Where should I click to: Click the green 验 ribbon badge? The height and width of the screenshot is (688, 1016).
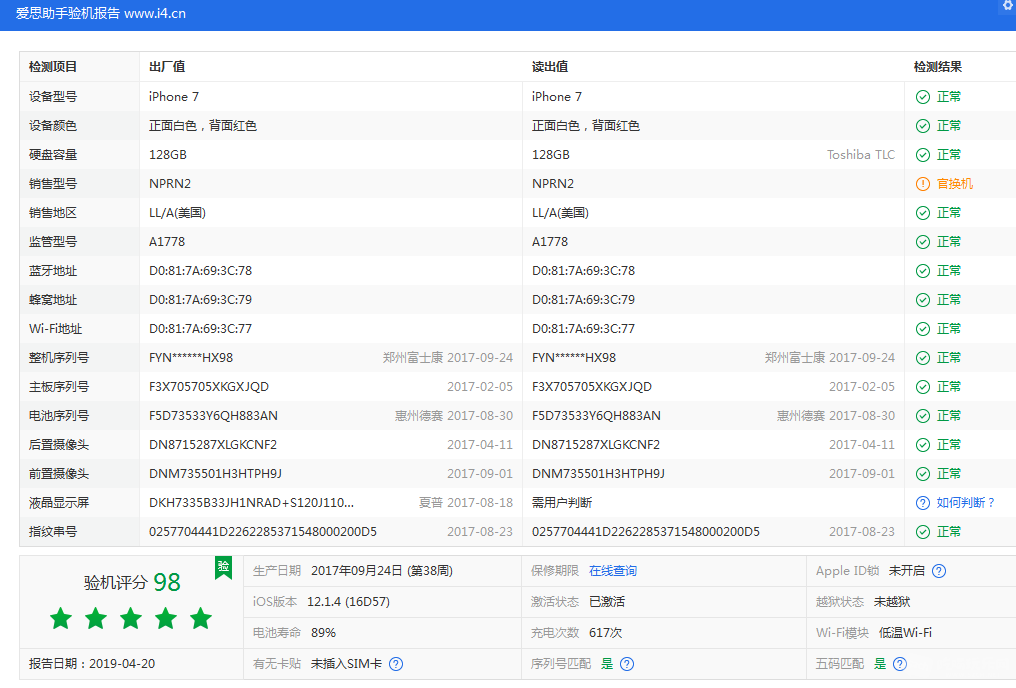pyautogui.click(x=224, y=568)
